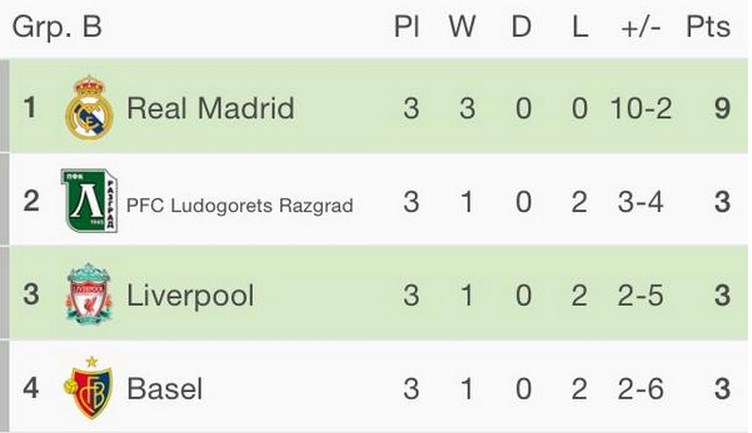This screenshot has width=752, height=433.
Task: Click the Pl column header
Action: [x=407, y=26]
